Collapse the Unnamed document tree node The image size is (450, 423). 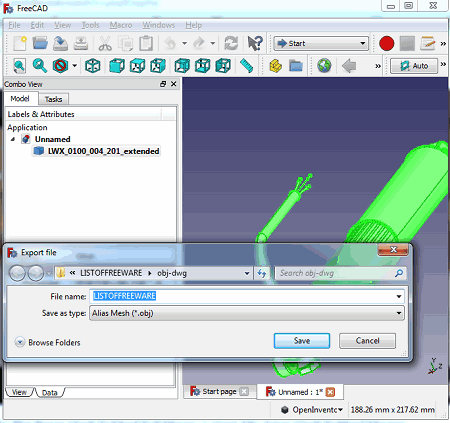point(13,139)
